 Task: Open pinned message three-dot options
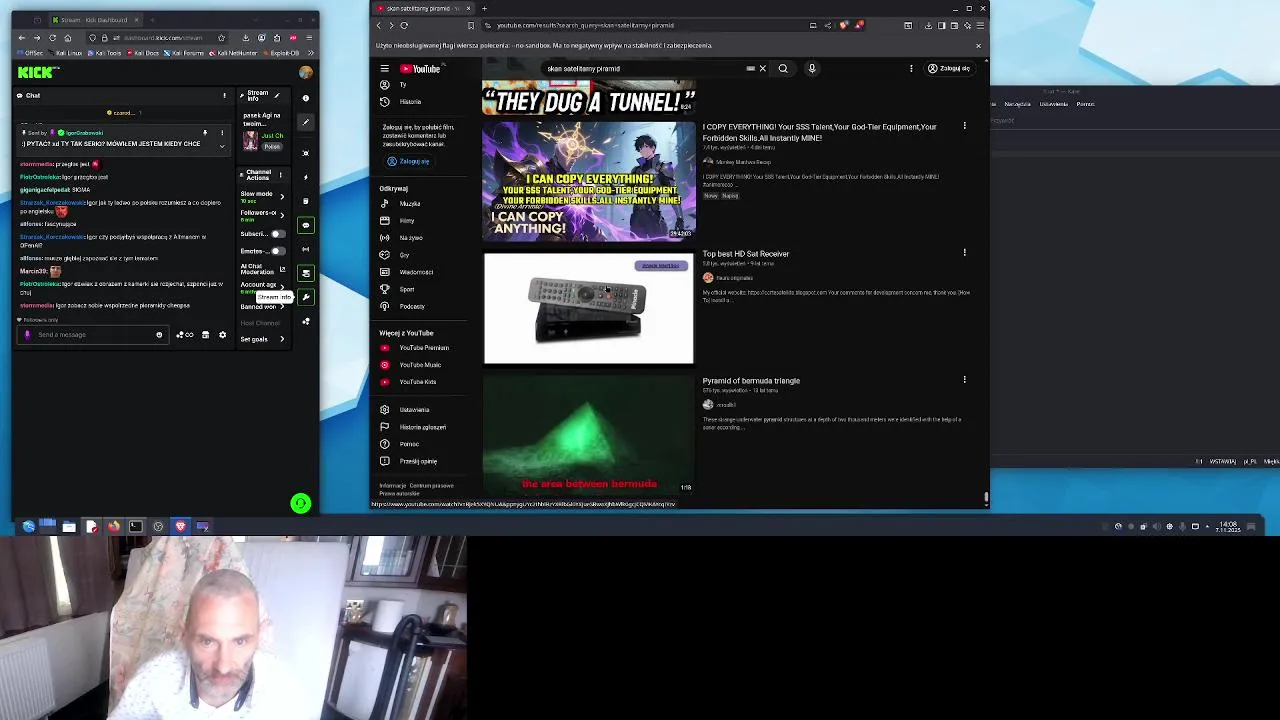222,133
